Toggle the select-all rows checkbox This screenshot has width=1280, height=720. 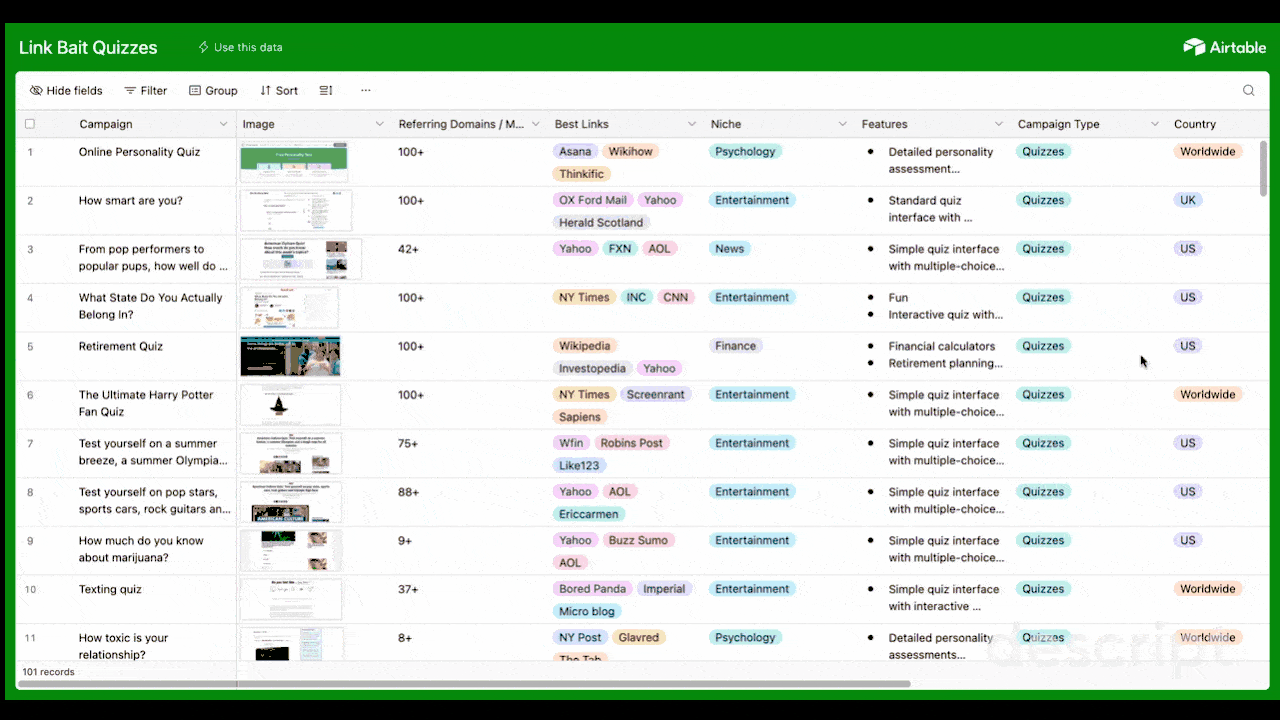pos(30,124)
